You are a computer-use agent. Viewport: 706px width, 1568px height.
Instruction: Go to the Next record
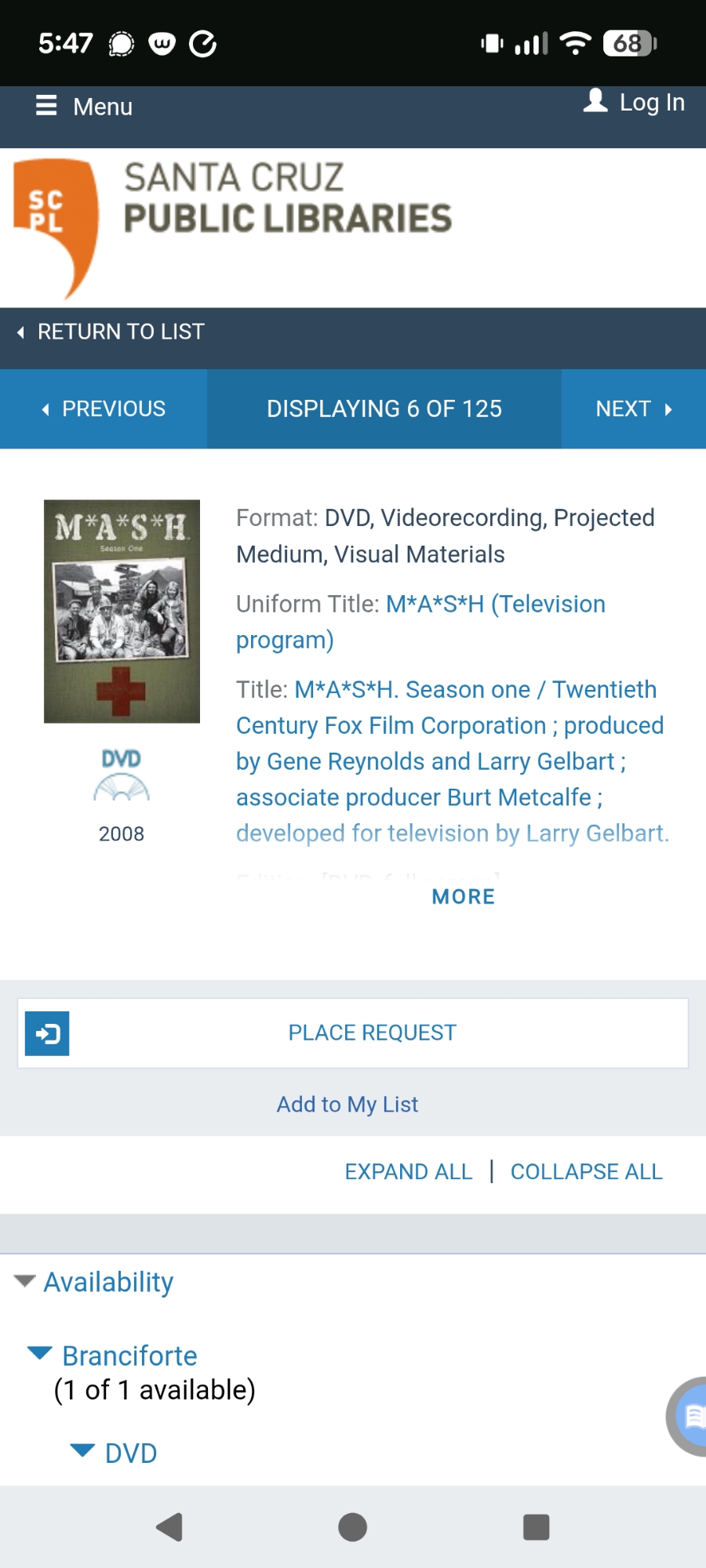[x=634, y=409]
